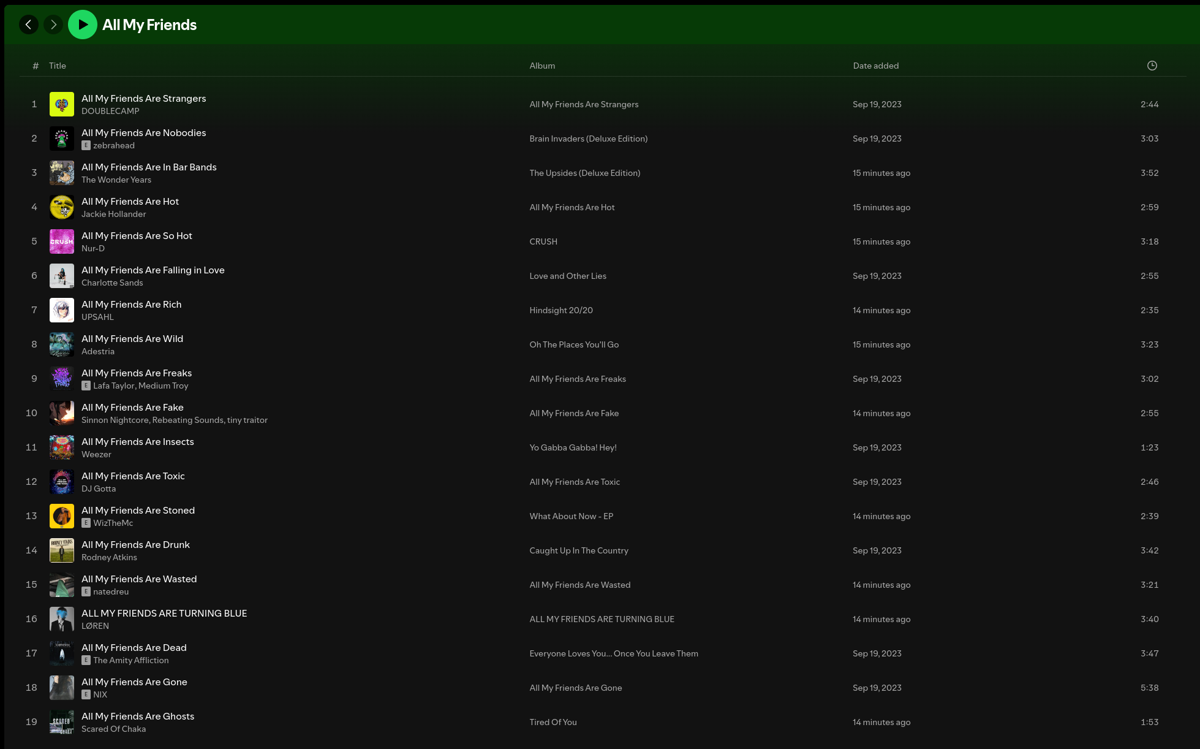
Task: Click All My Friends Are Dead cover art
Action: [62, 653]
